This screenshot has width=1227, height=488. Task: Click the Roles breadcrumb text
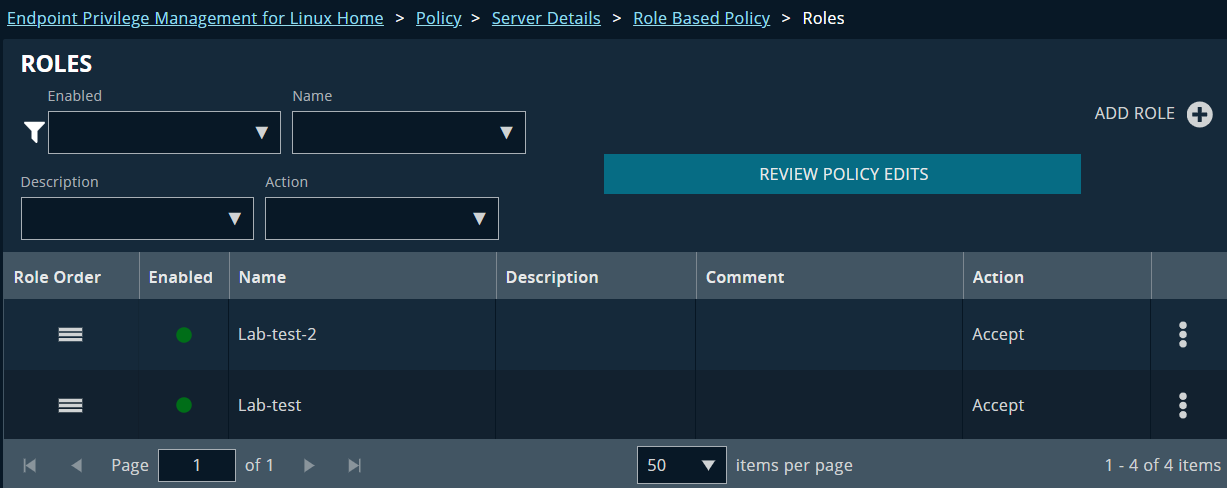(x=823, y=18)
